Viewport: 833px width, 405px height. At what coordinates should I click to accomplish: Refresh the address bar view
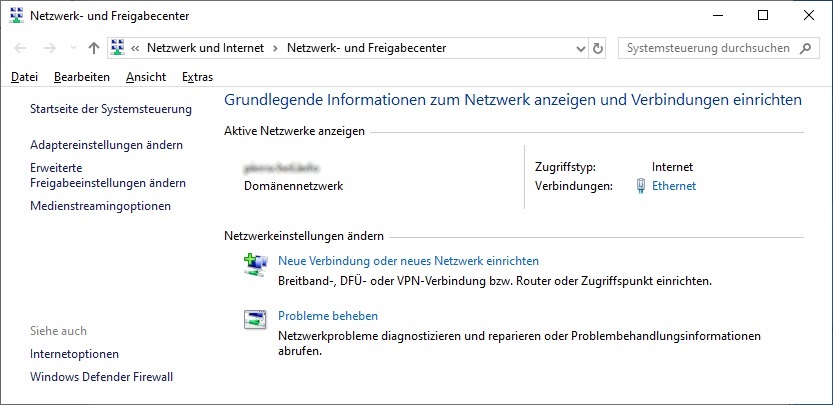(x=598, y=48)
